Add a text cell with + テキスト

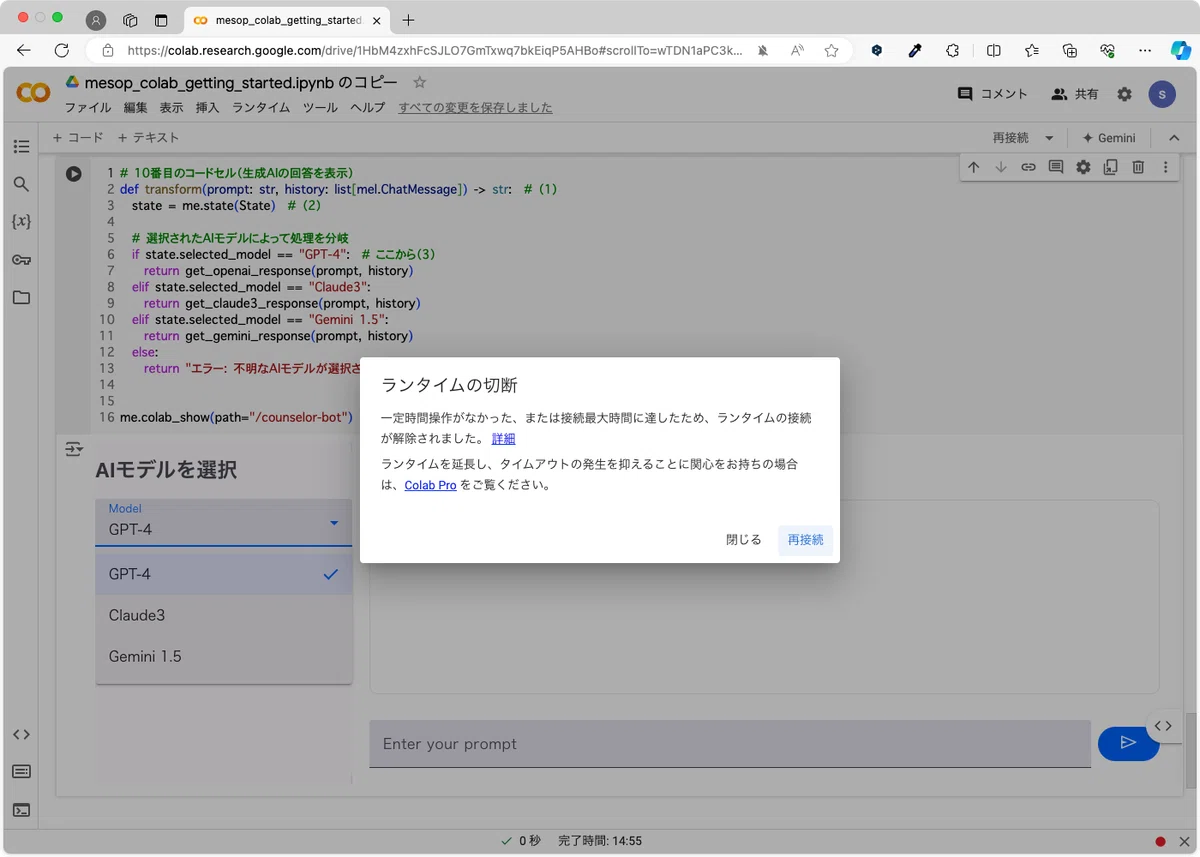pyautogui.click(x=148, y=138)
